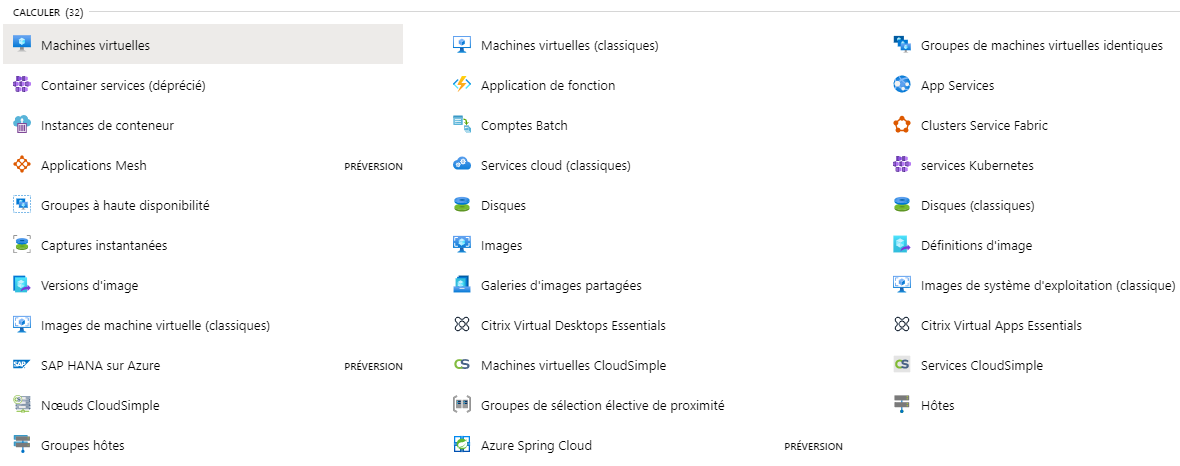Click the Machines virtuelles monitor icon

22,44
